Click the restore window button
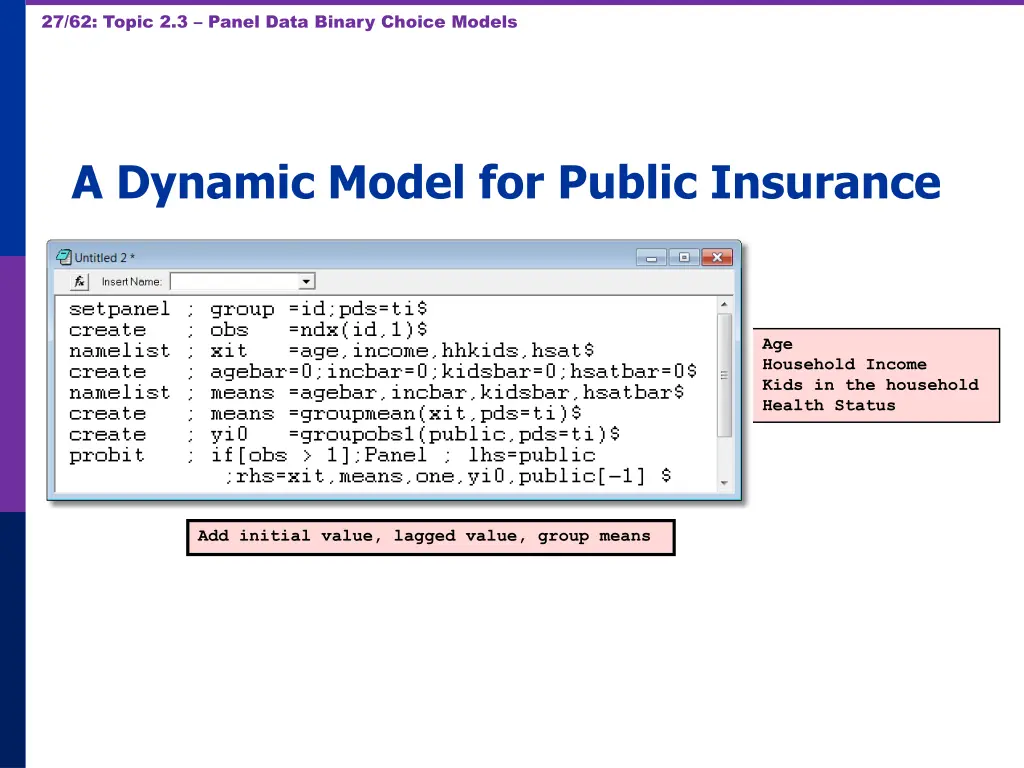This screenshot has height=768, width=1024. click(684, 257)
